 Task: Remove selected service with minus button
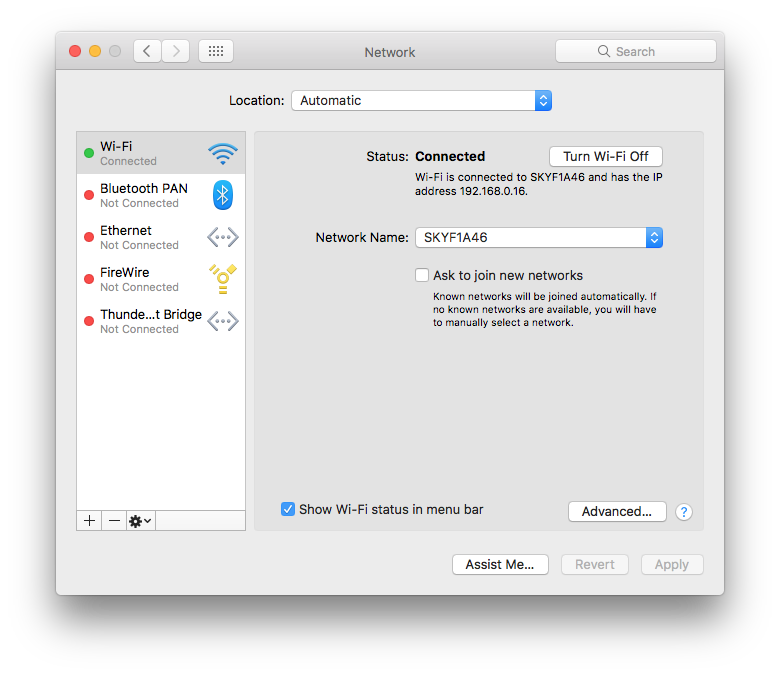point(114,521)
